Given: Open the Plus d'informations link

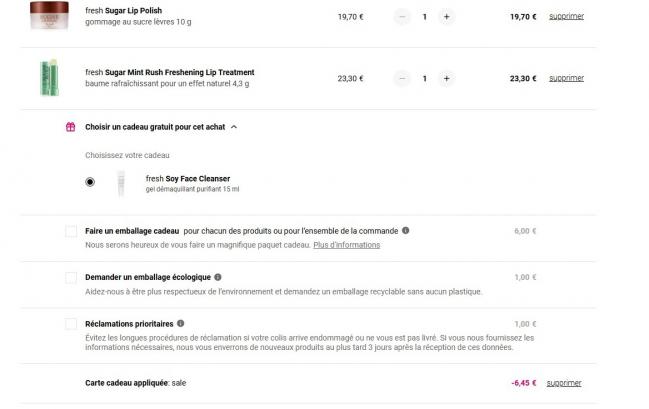Looking at the screenshot, I should coord(346,245).
